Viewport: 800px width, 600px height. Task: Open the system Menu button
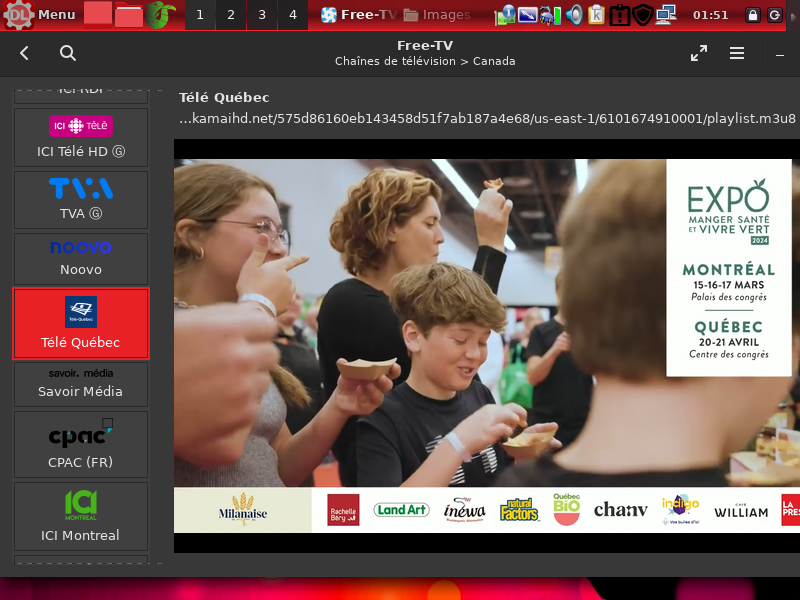click(x=40, y=15)
